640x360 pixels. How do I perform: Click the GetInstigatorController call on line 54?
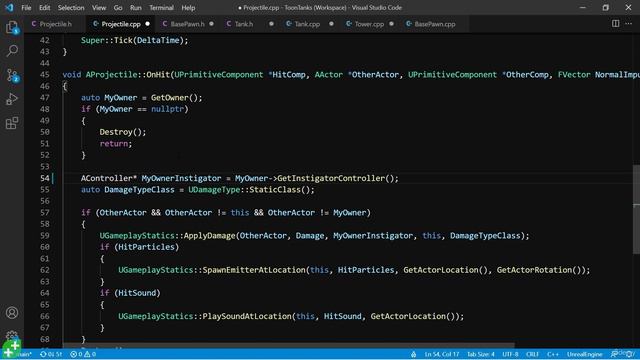(331, 178)
